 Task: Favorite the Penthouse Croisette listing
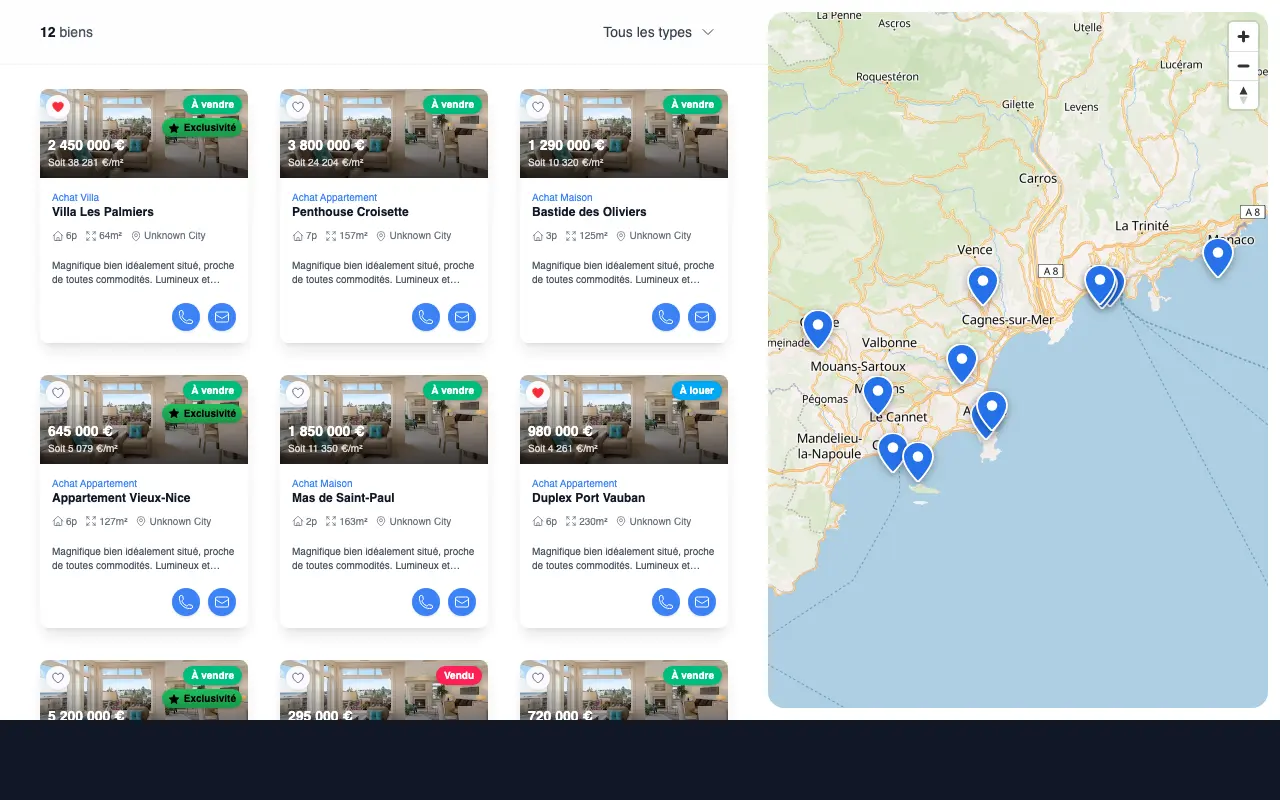tap(298, 107)
